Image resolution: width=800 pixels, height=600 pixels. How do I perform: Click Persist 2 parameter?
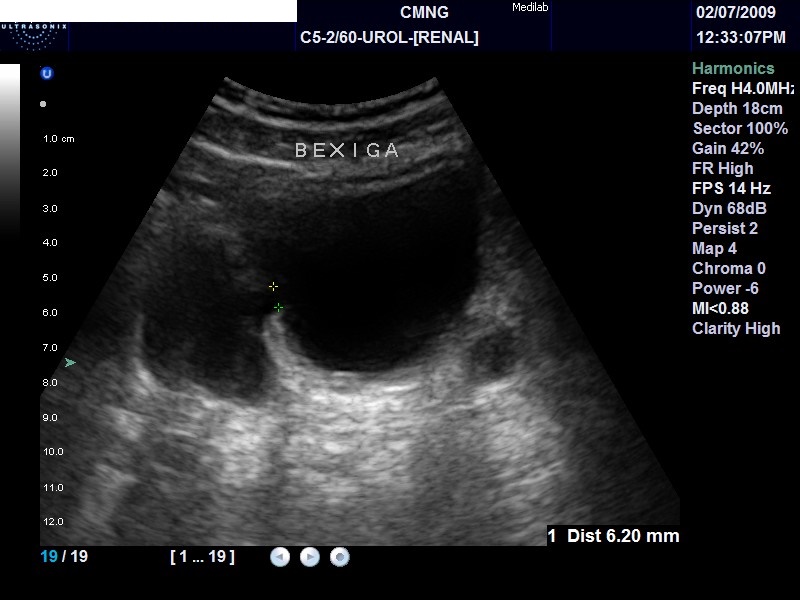tap(724, 228)
